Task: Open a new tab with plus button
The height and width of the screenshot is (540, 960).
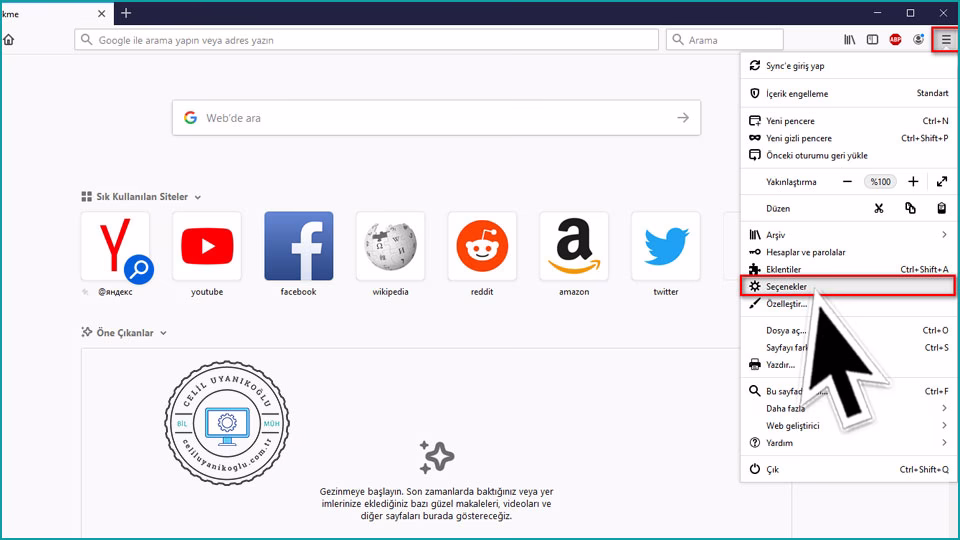Action: click(126, 13)
